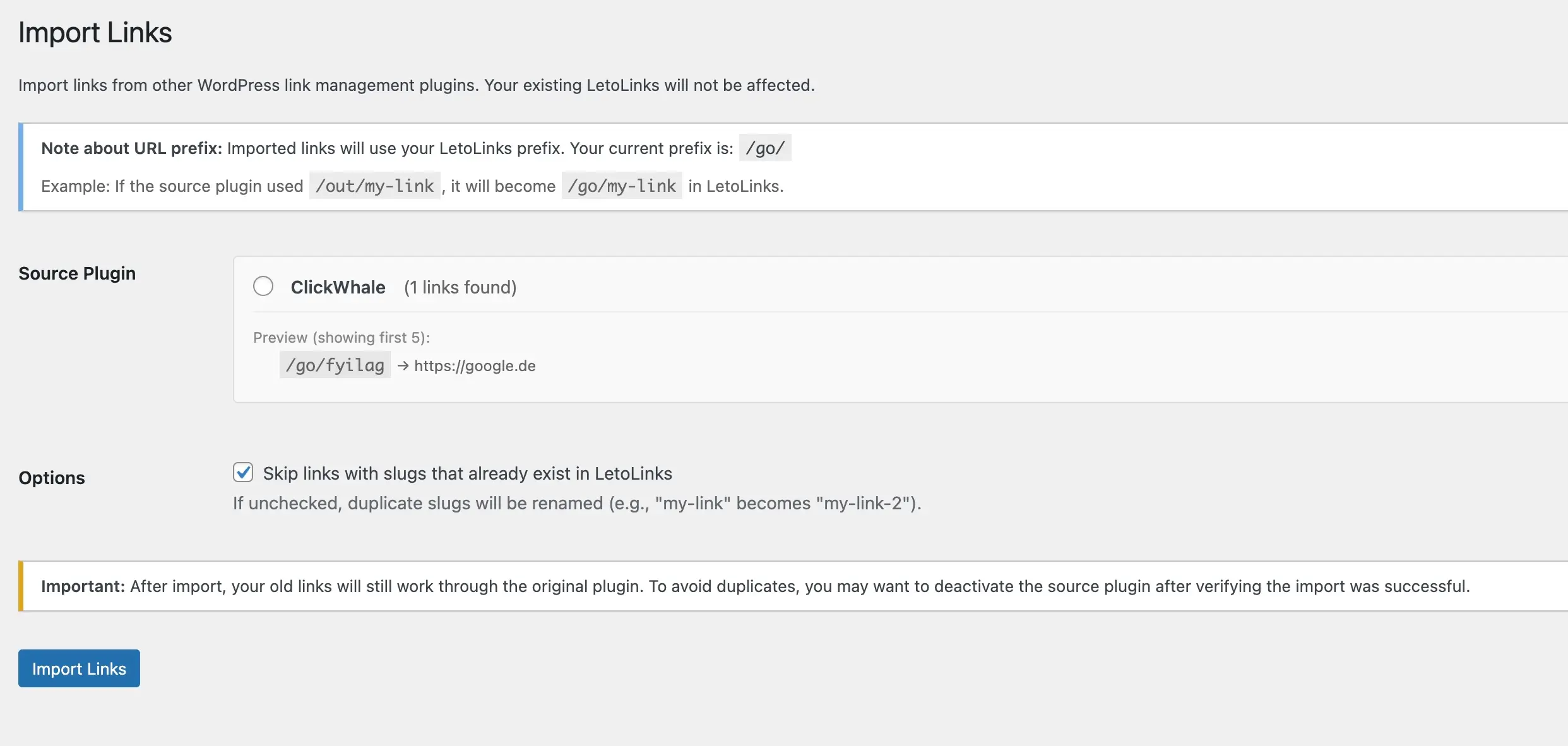Click the /go/my-link example code

pyautogui.click(x=622, y=185)
